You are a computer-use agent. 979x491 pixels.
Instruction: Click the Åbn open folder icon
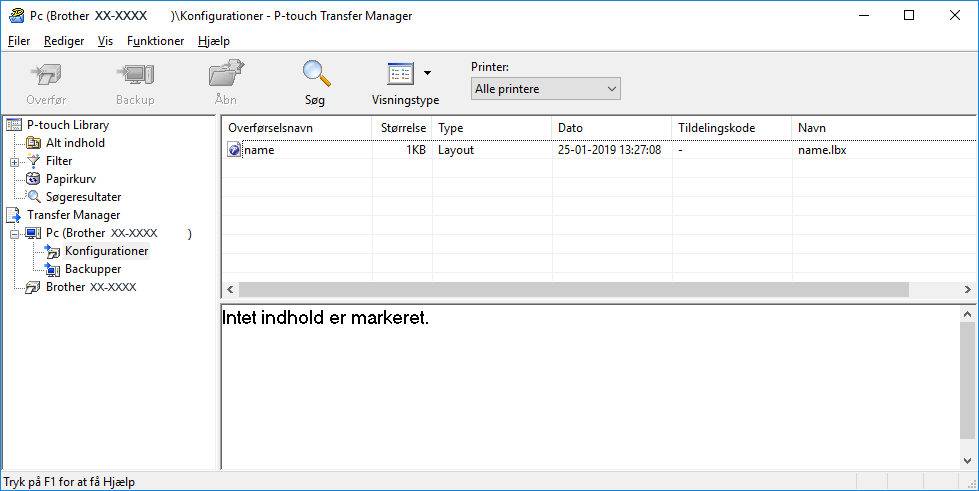(x=226, y=74)
